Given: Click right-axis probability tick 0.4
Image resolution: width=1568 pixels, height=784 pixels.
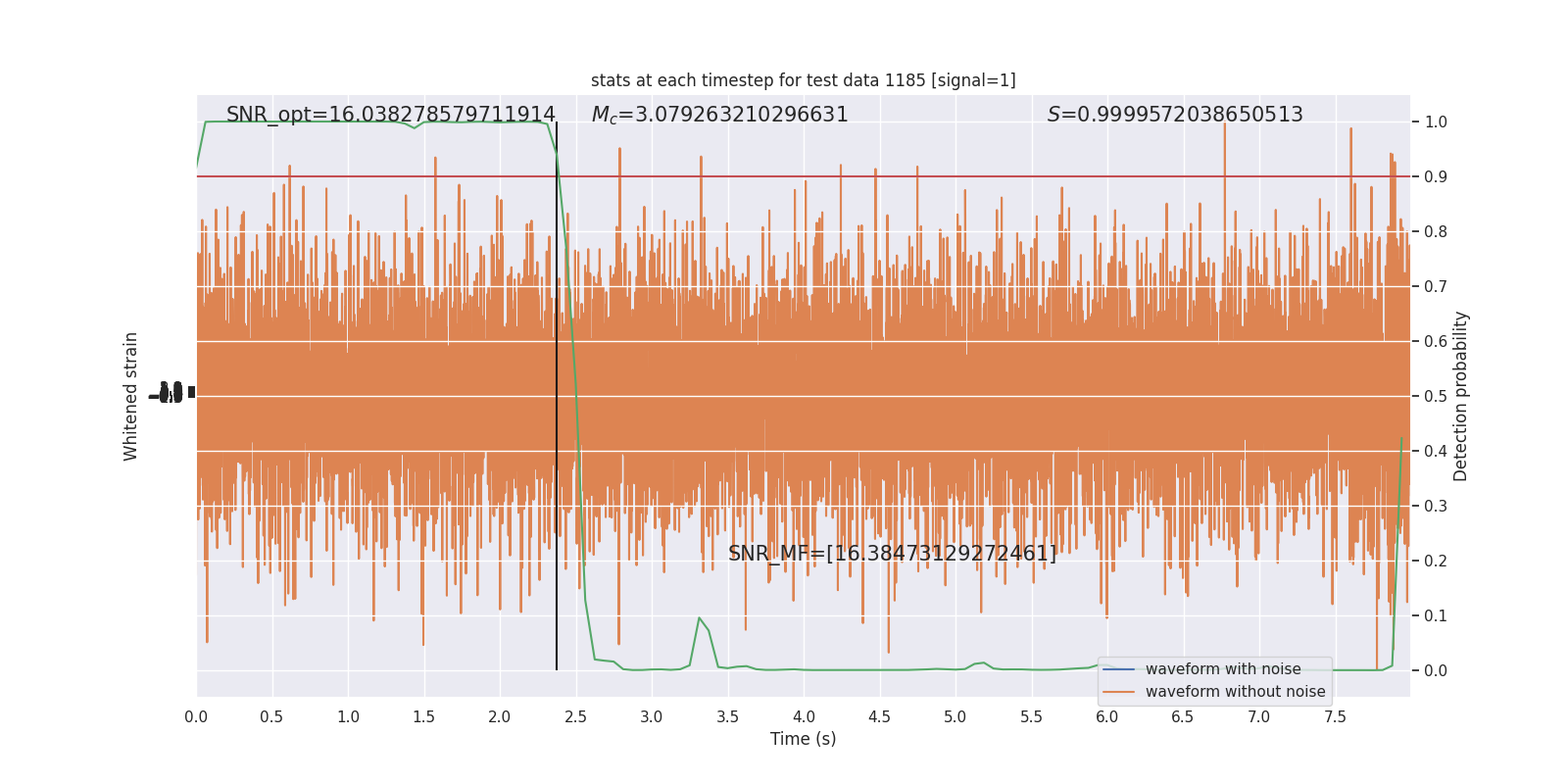Looking at the screenshot, I should click(1436, 452).
